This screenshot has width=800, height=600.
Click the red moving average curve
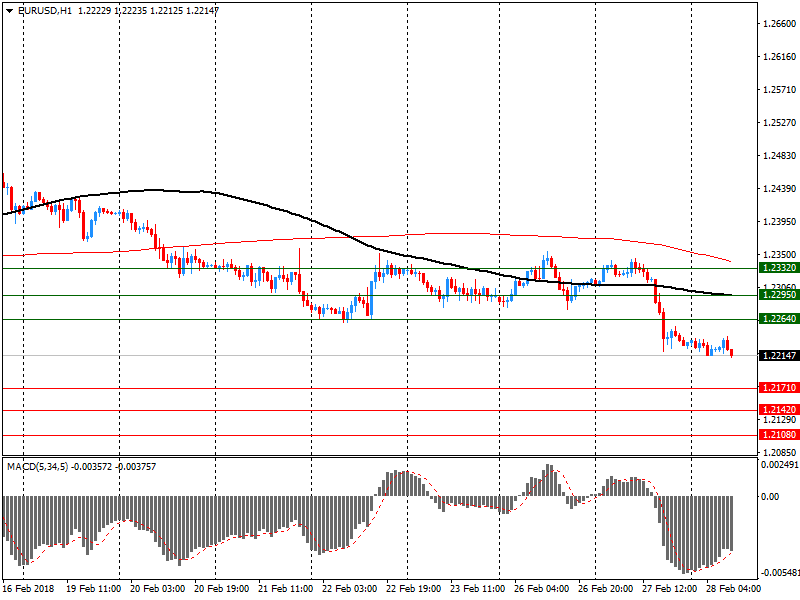pyautogui.click(x=450, y=234)
